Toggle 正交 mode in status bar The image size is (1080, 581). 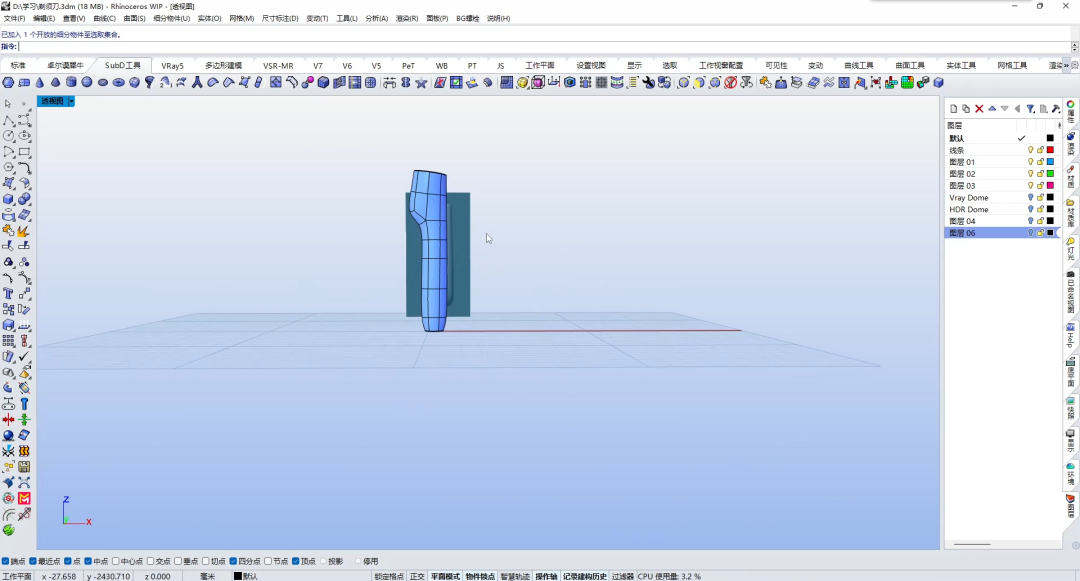417,576
